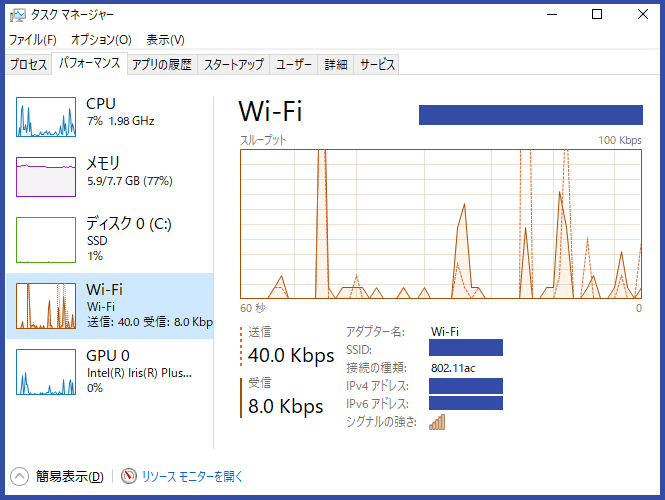
Task: Switch to the サービス tab
Action: point(377,64)
